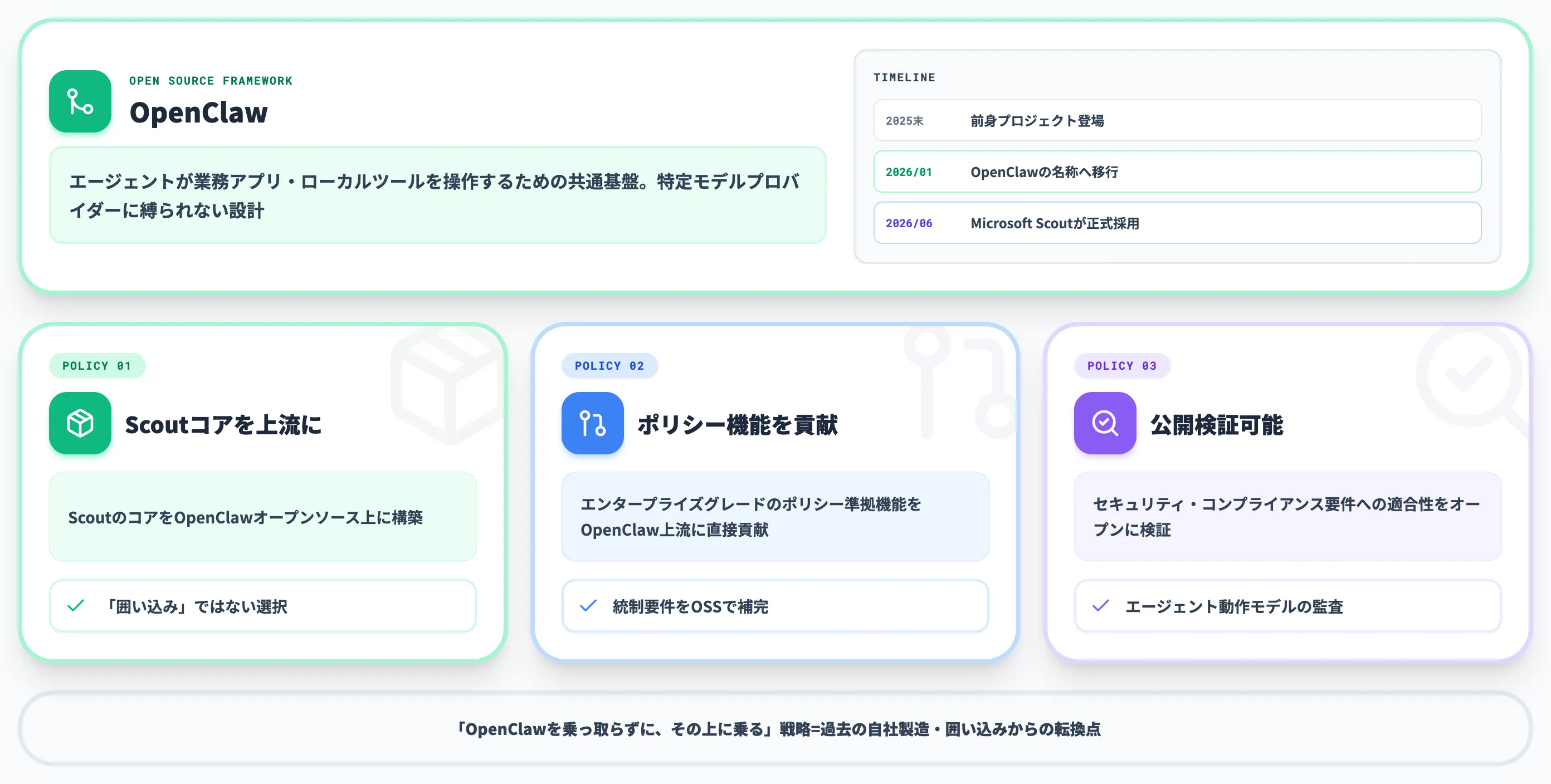The height and width of the screenshot is (784, 1551).
Task: Click the 2026/06 date label
Action: pyautogui.click(x=909, y=223)
